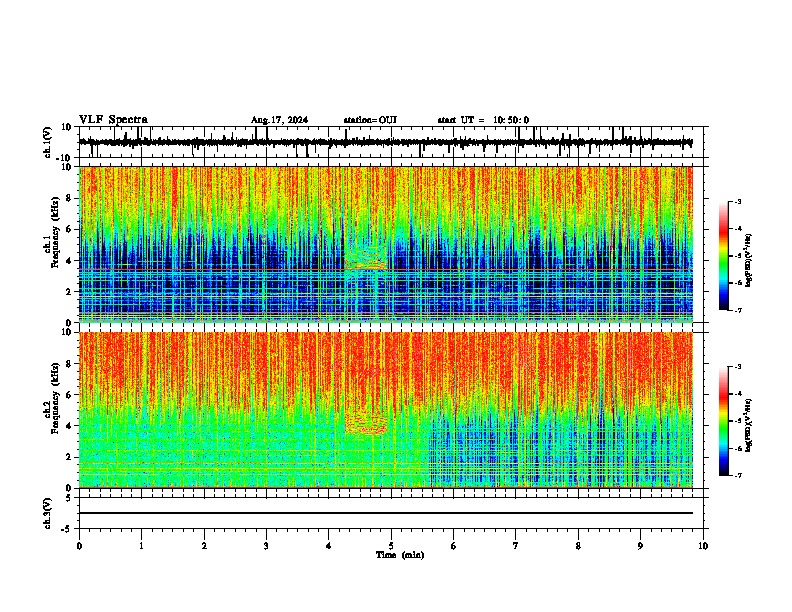Screen dimensions: 792x612
Task: Click the ch.2 "Frequency (kHz)" axis label
Action: [55, 398]
